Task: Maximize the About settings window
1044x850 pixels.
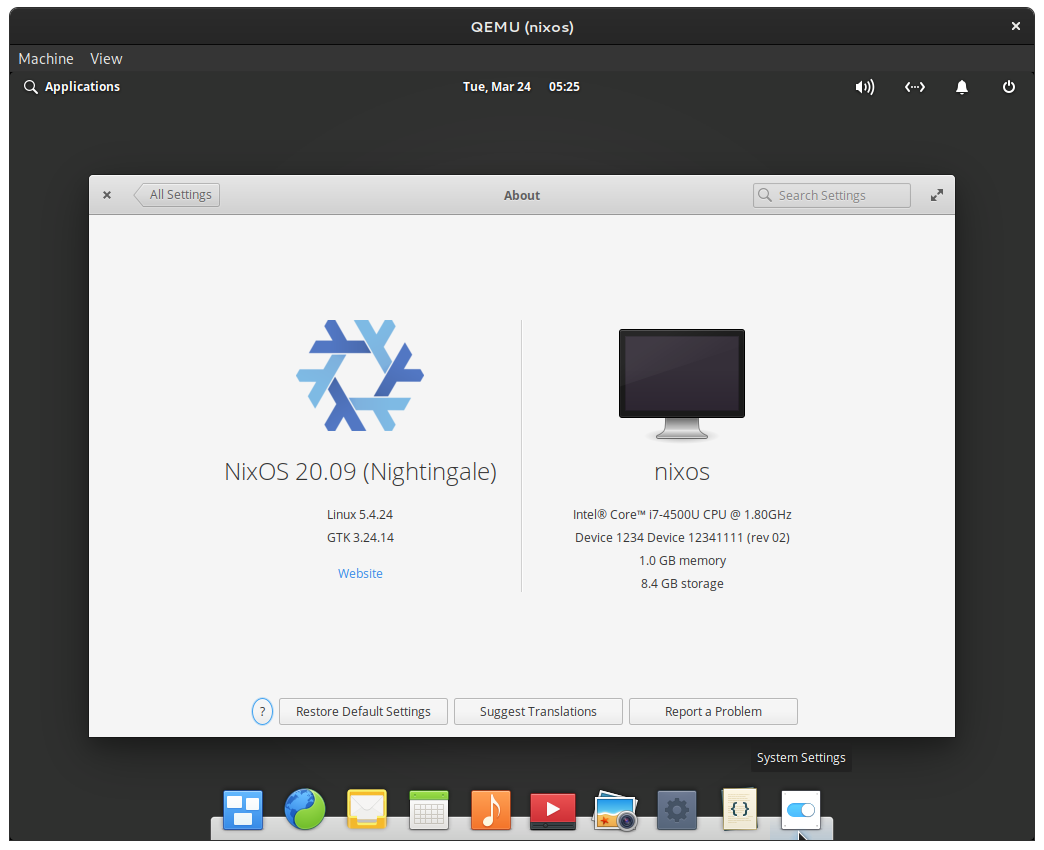Action: point(937,195)
